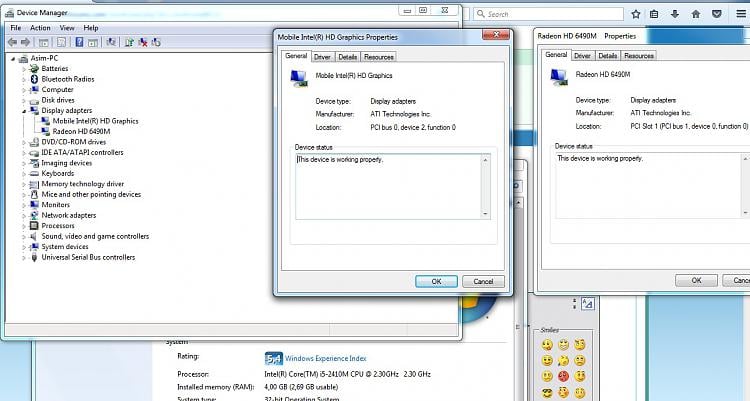The image size is (750, 401).
Task: Switch to Driver tab in Radeon HD 6490M Properties
Action: point(582,56)
